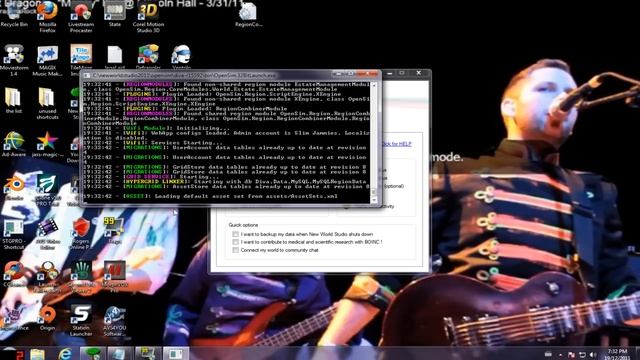Maximize the New World Studio window
This screenshot has height=360, width=640.
[402, 73]
